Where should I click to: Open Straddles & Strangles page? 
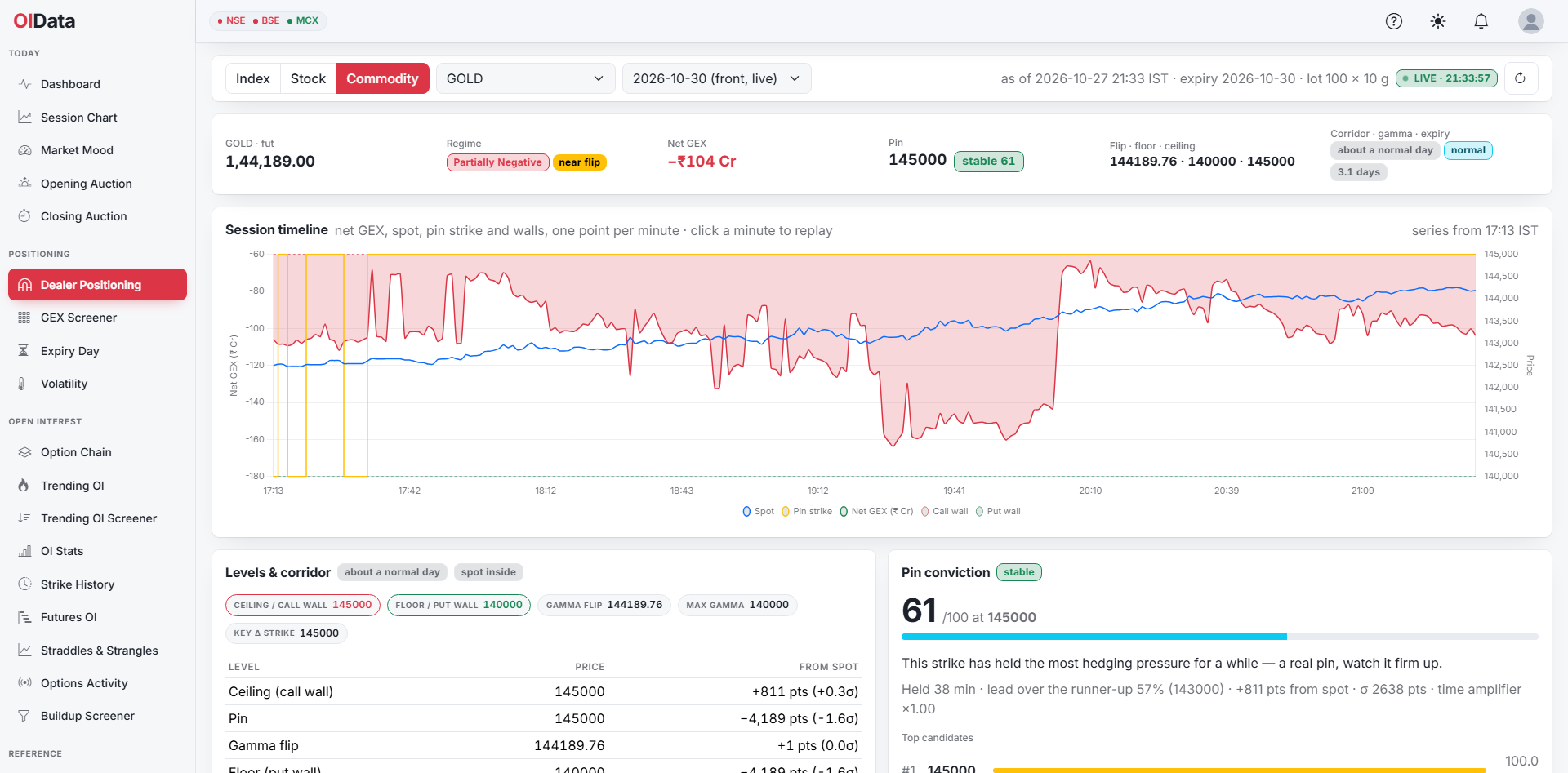point(97,651)
